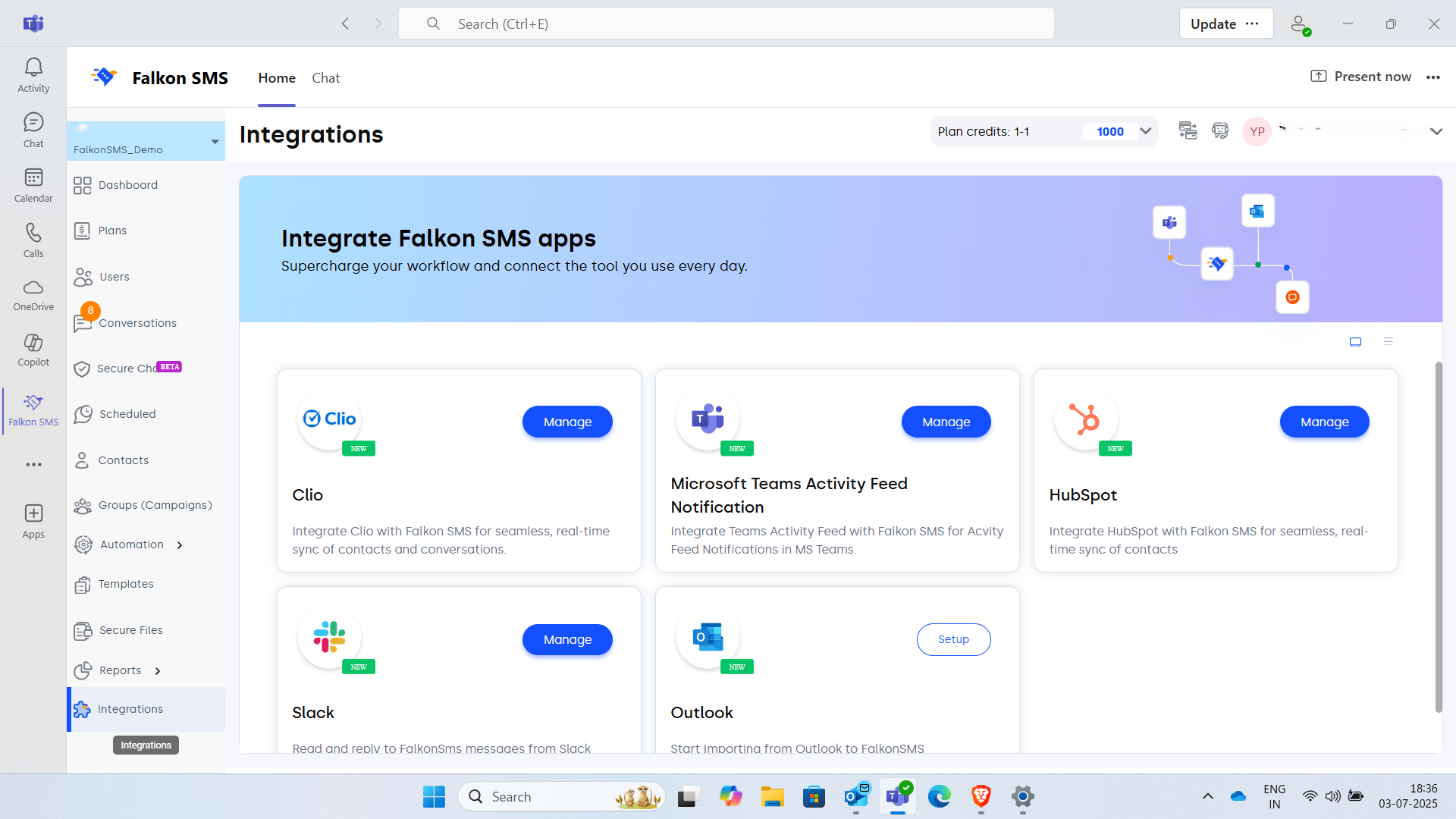Click the support agent headset icon

coord(1219,131)
